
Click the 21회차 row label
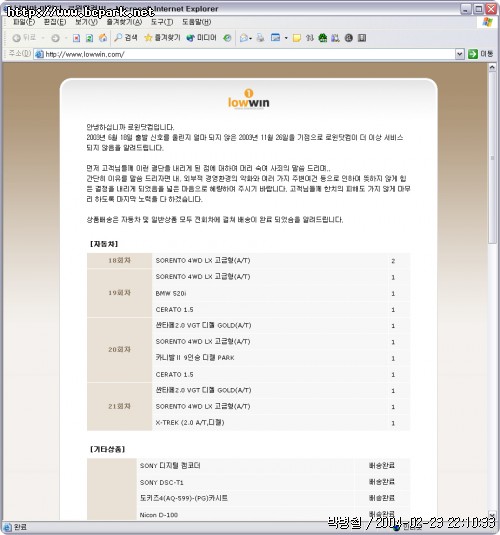119,406
